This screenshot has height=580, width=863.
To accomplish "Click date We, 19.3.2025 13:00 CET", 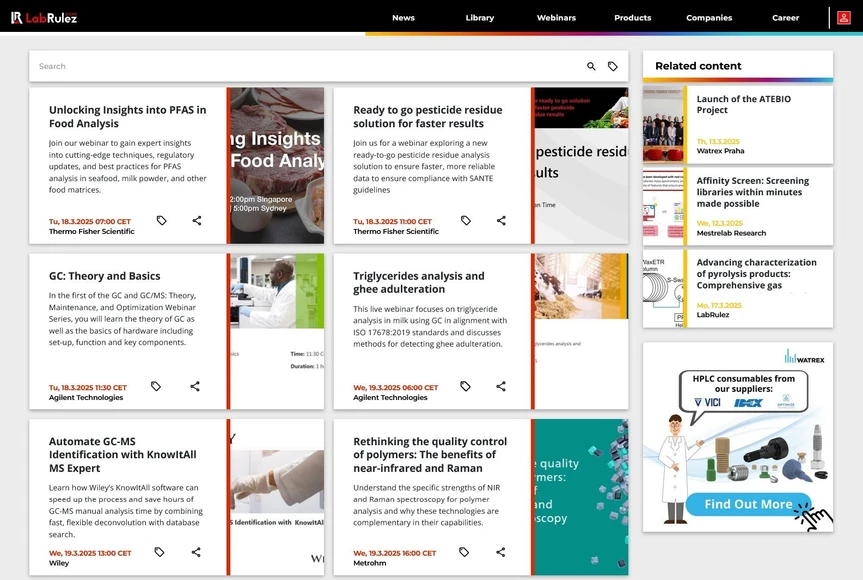I will (90, 553).
